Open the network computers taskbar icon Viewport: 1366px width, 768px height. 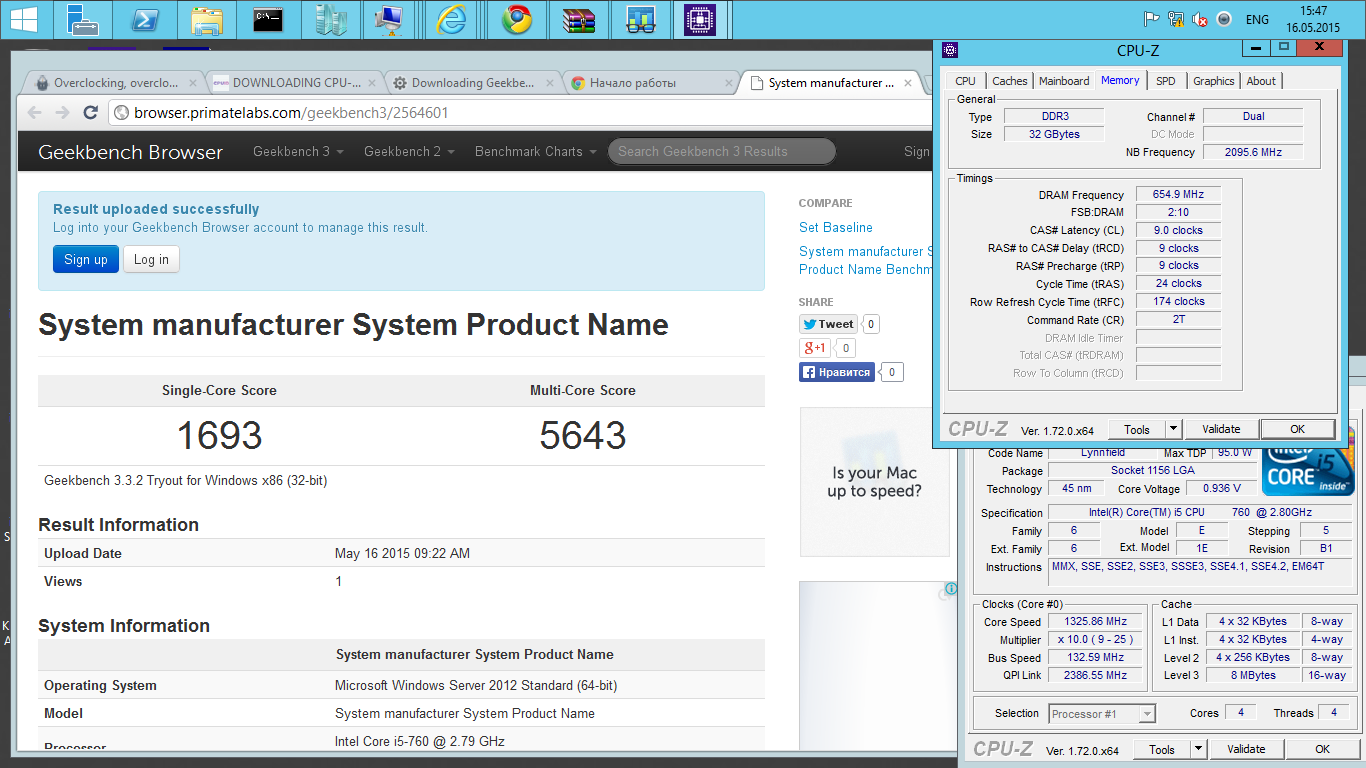point(388,19)
